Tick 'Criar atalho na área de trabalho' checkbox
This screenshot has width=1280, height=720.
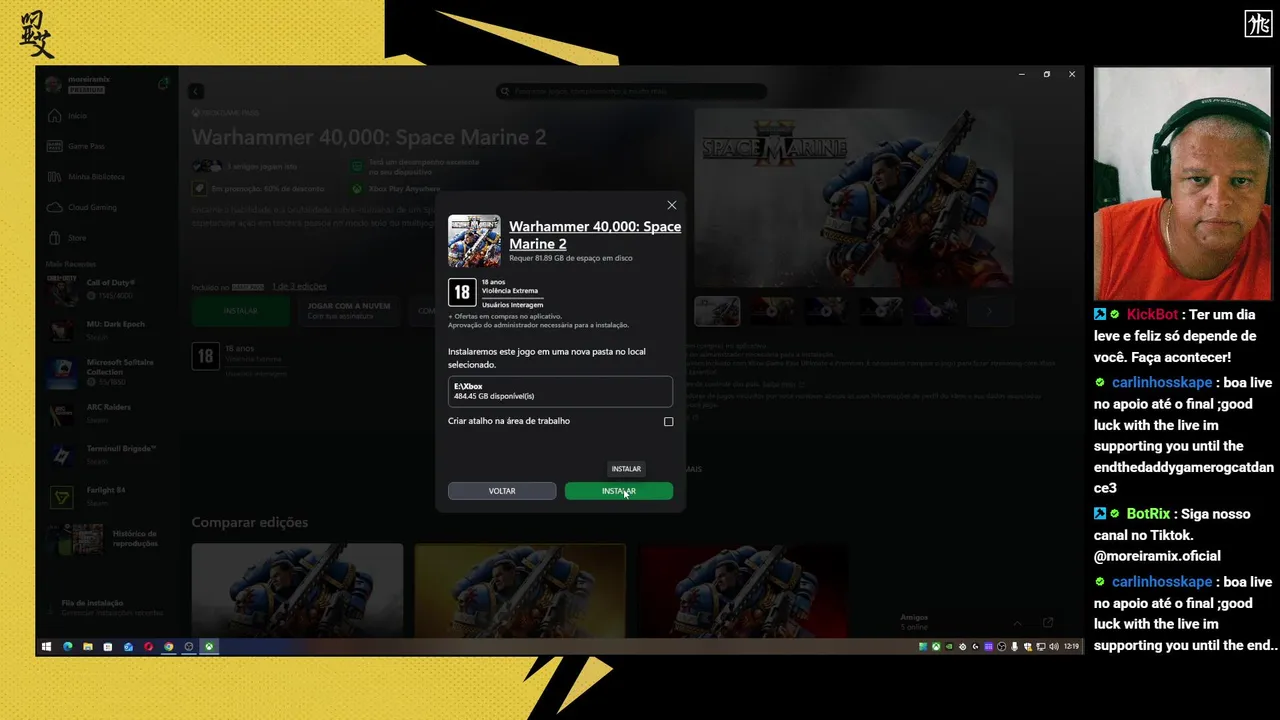[x=669, y=422]
